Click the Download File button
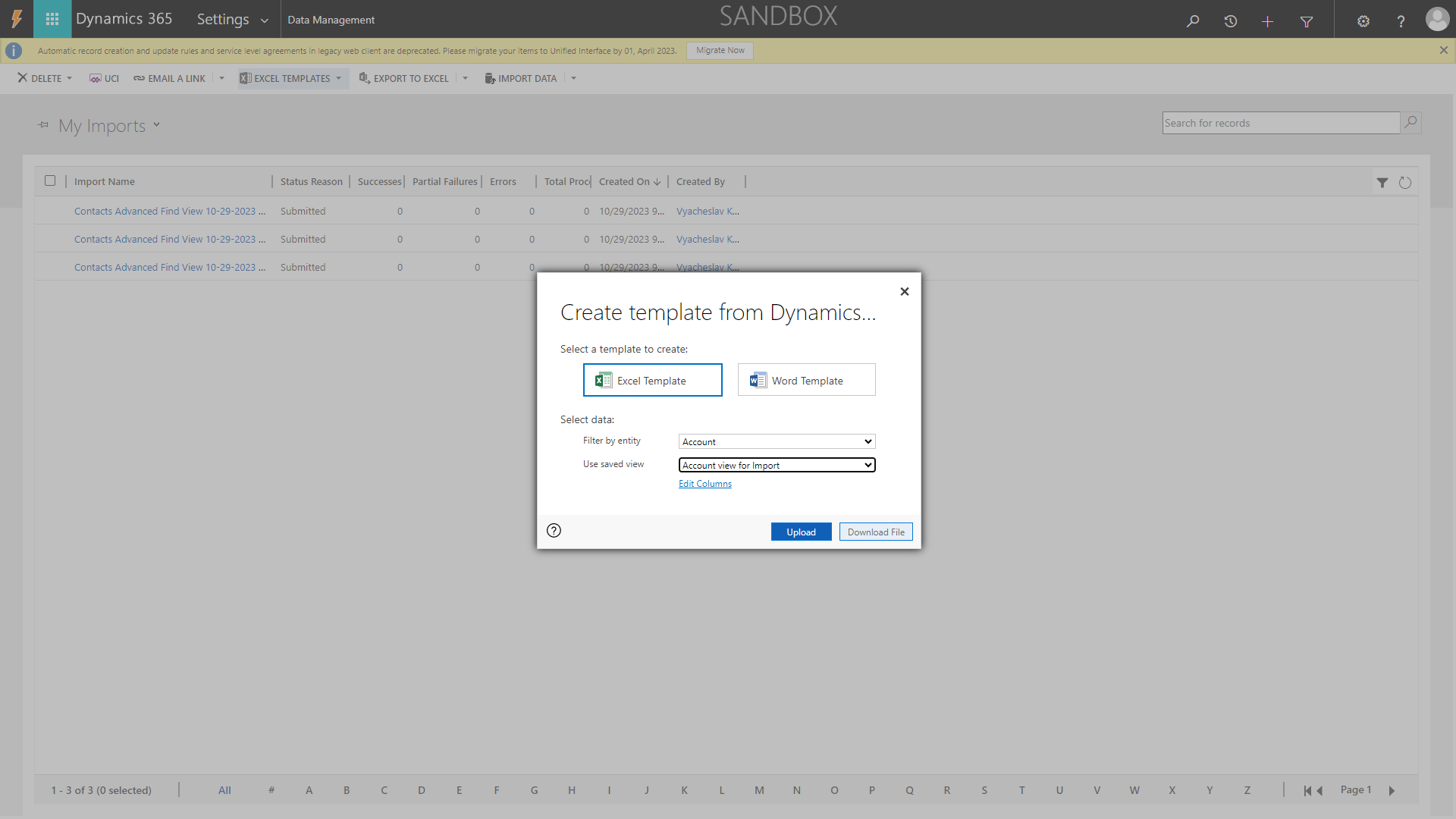Image resolution: width=1456 pixels, height=819 pixels. [x=876, y=532]
